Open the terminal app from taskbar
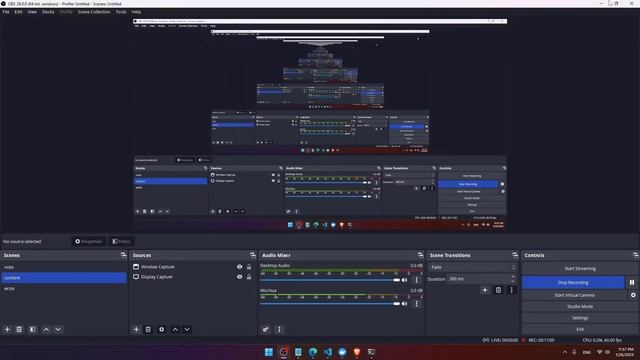 (371, 352)
